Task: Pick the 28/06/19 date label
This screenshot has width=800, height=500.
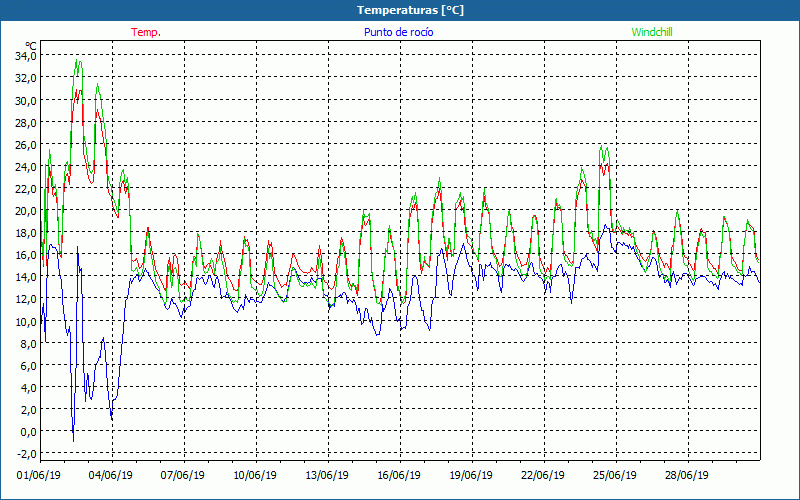Action: 688,475
